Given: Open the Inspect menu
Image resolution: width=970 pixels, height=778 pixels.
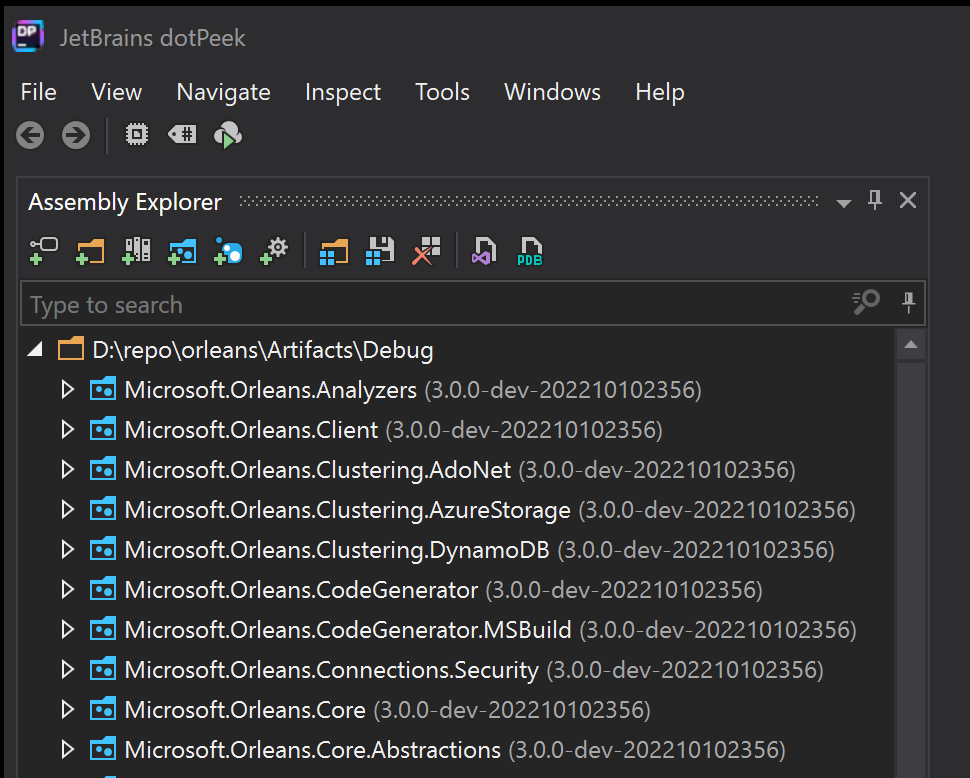Looking at the screenshot, I should coord(343,92).
